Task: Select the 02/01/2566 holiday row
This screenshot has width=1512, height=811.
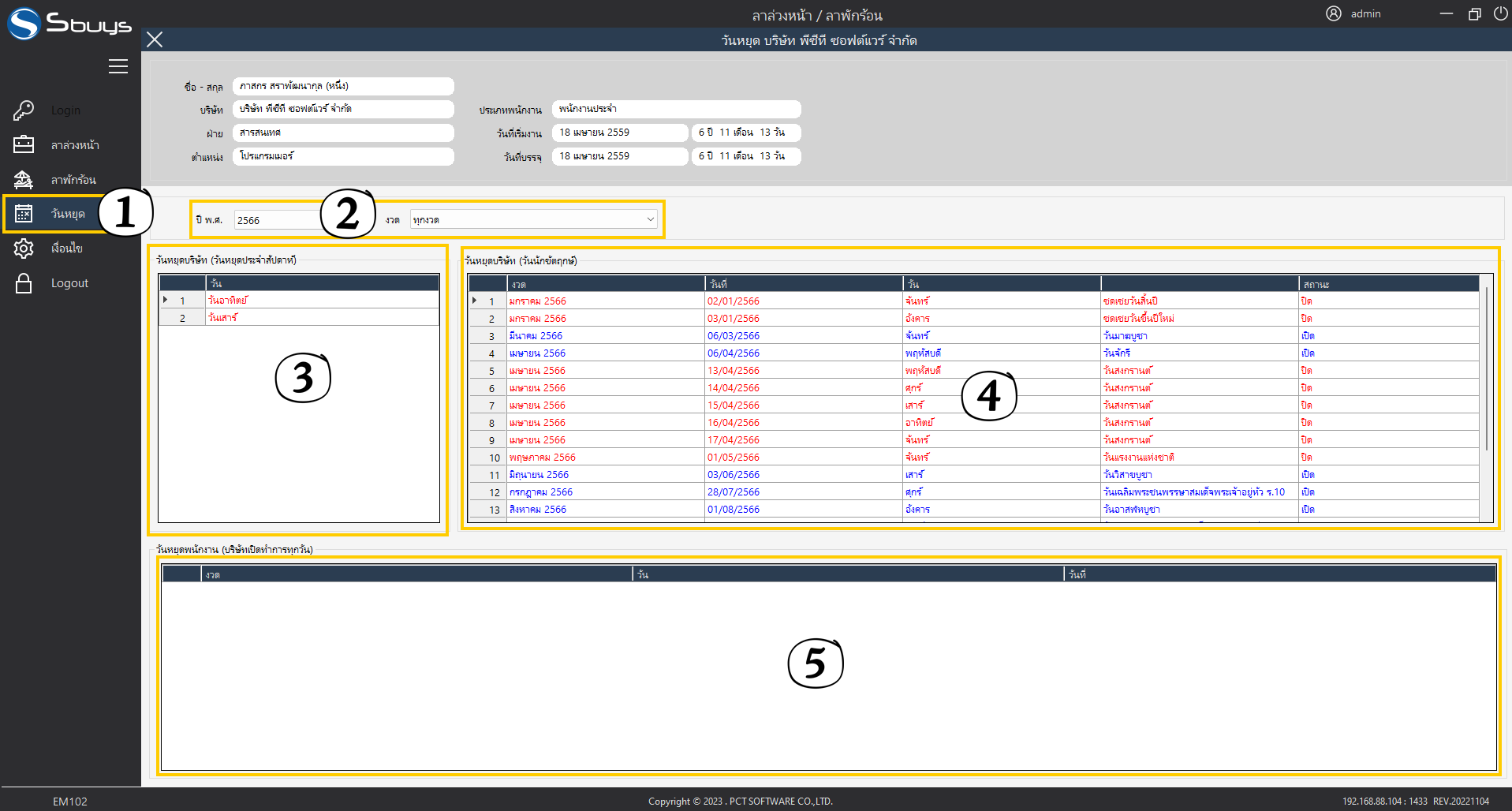Action: pyautogui.click(x=734, y=301)
